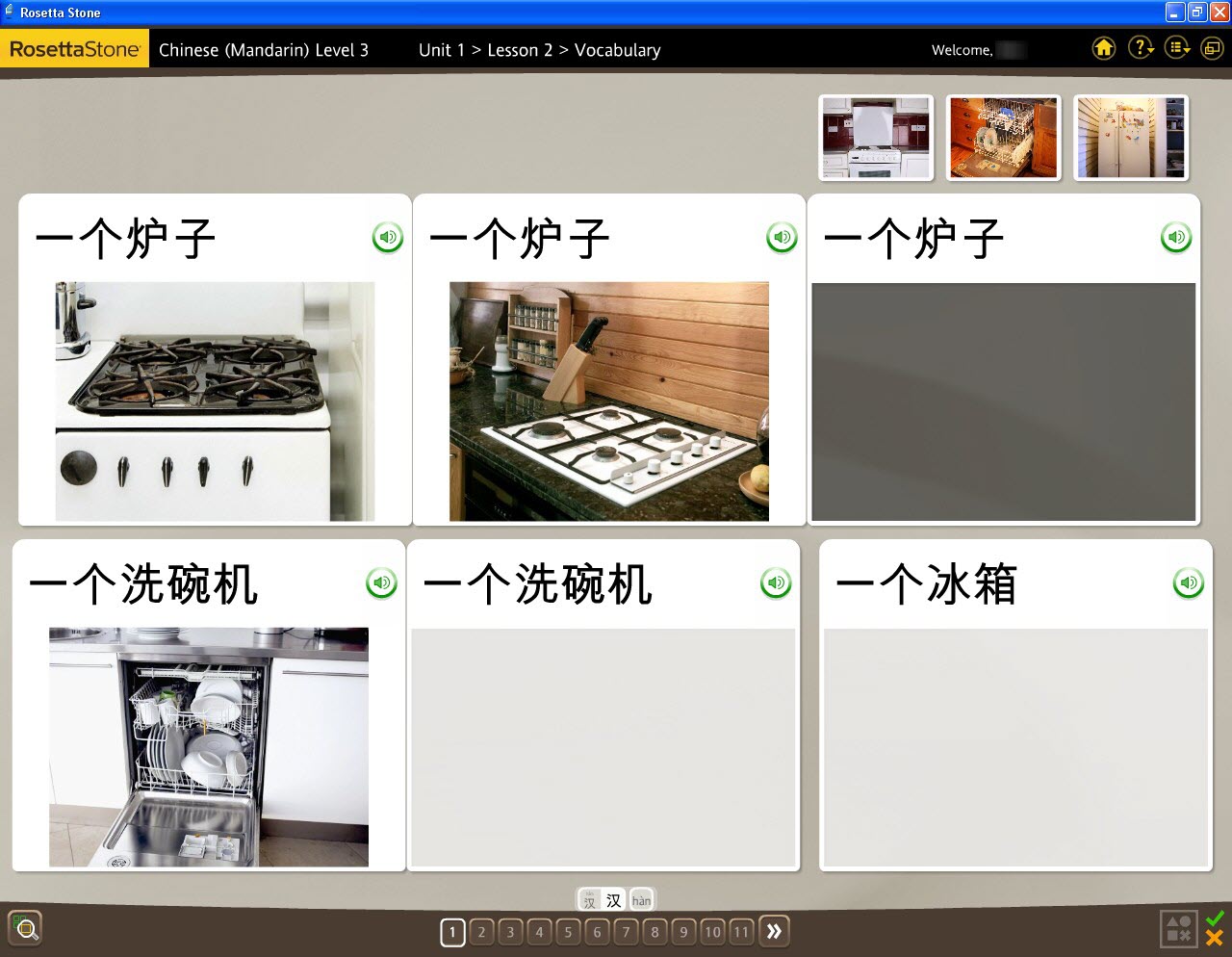Image resolution: width=1232 pixels, height=957 pixels.
Task: Jump to screen 4
Action: click(540, 932)
